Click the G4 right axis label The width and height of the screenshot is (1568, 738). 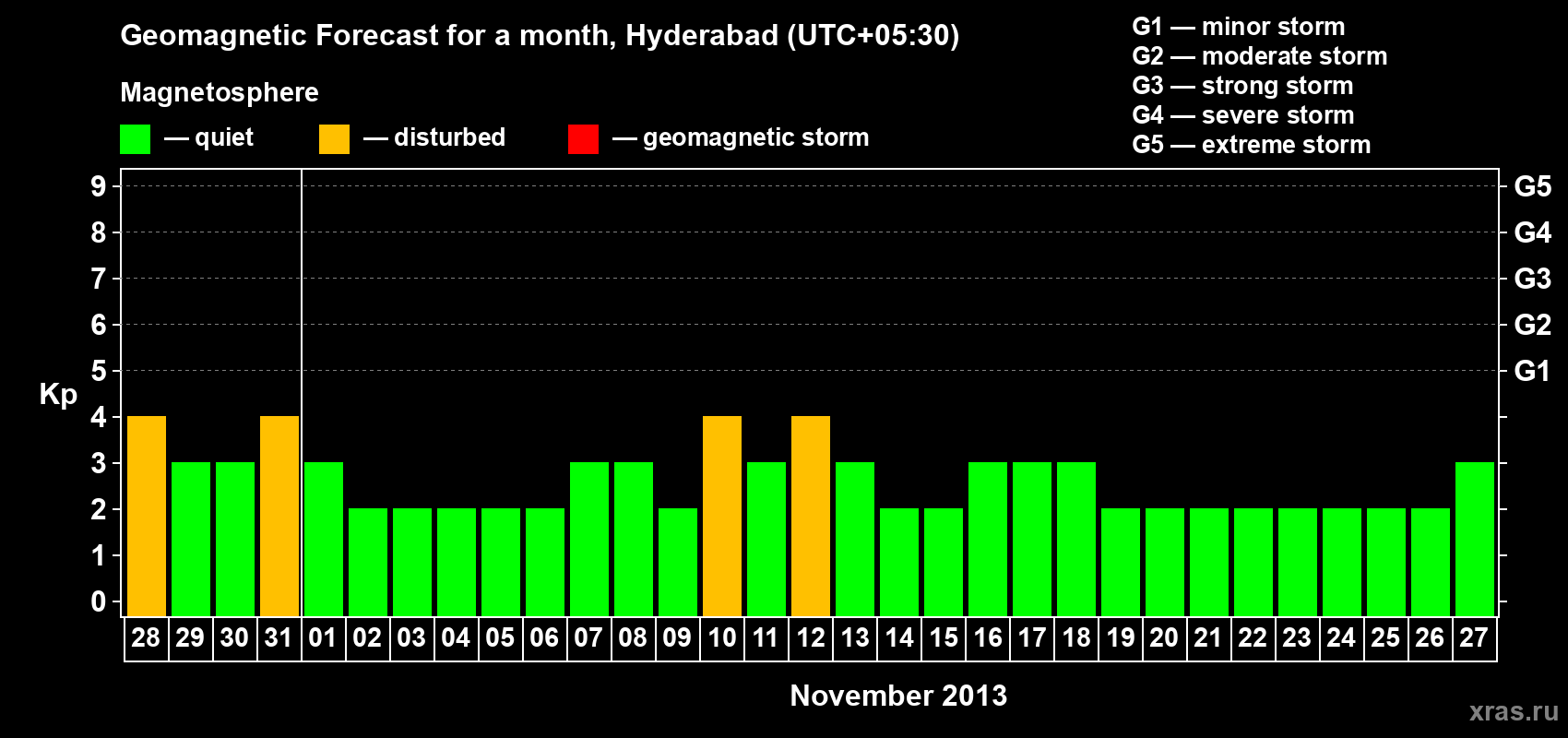pos(1533,232)
